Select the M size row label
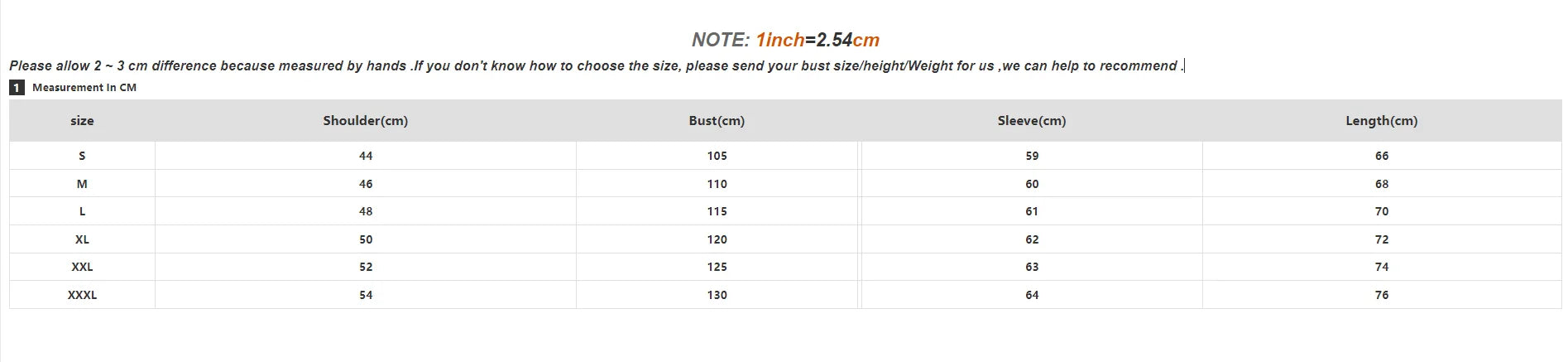1568x362 pixels. 82,184
